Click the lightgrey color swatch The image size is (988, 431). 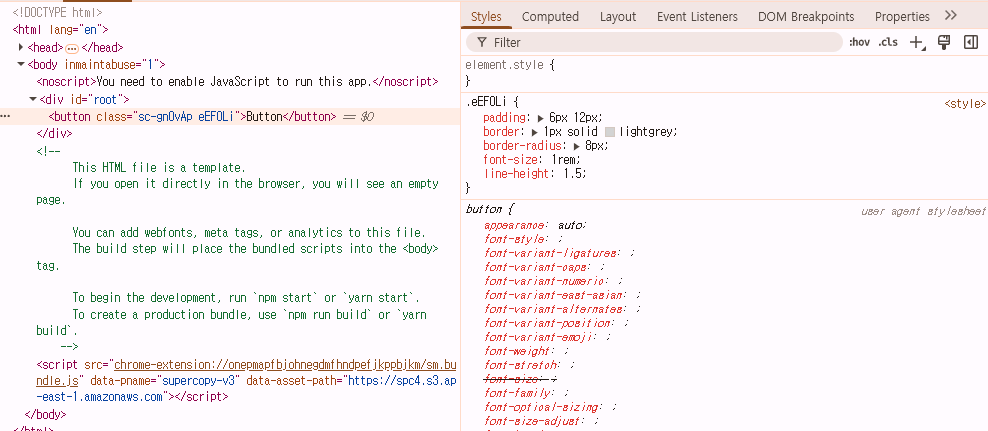coord(609,132)
